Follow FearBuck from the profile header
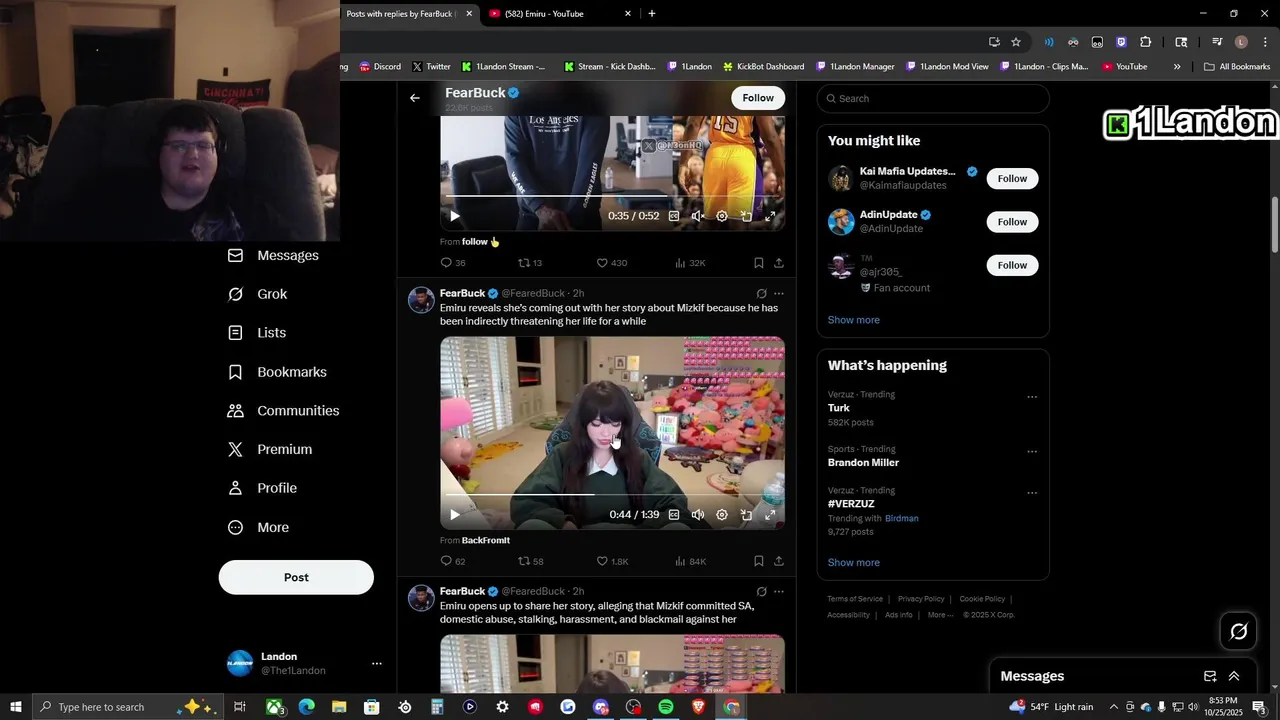Screen dimensions: 1280x720 (758, 97)
